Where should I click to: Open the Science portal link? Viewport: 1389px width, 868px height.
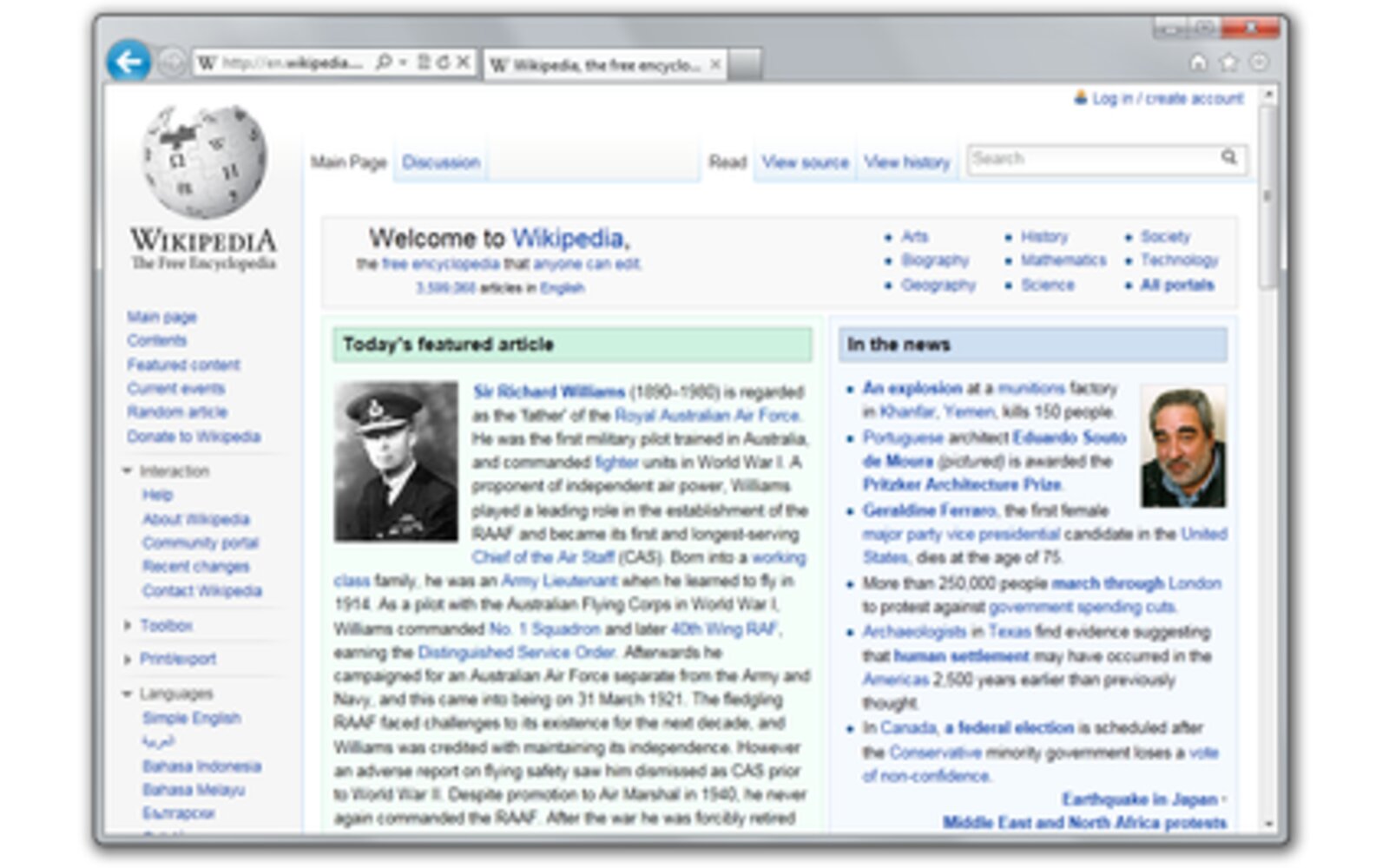click(x=1048, y=285)
